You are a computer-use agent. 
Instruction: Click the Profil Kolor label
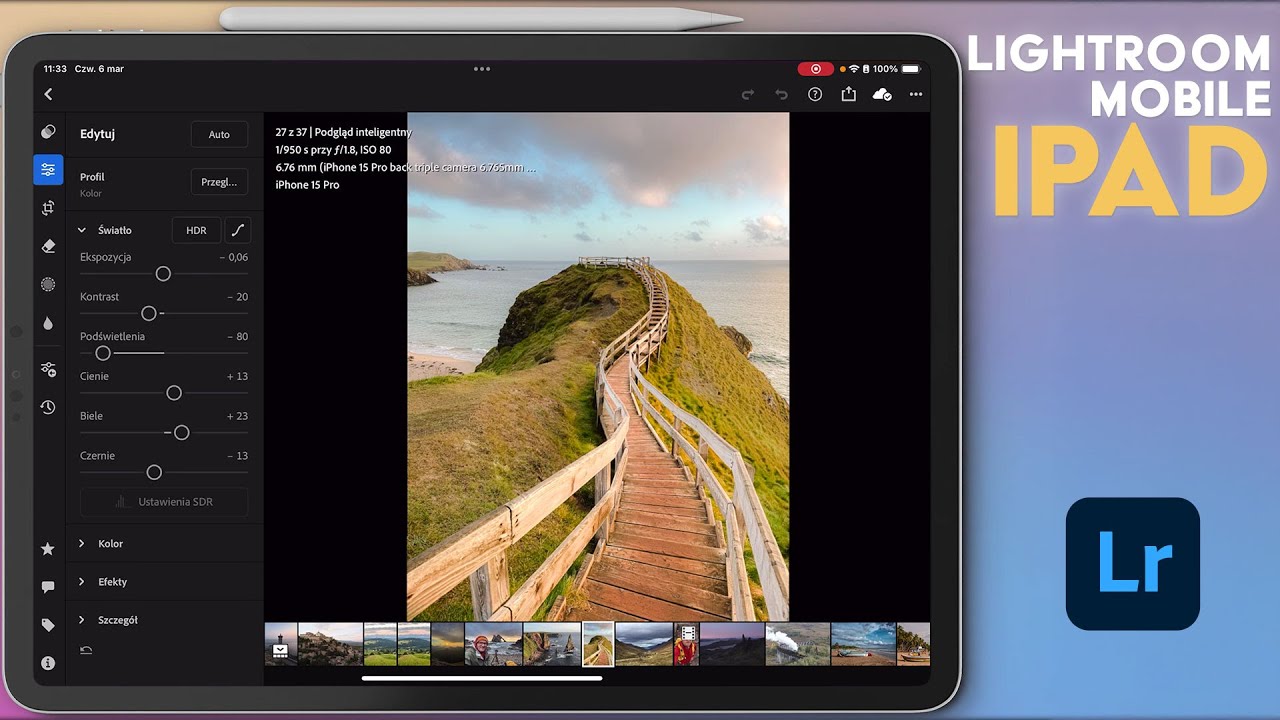pyautogui.click(x=92, y=185)
